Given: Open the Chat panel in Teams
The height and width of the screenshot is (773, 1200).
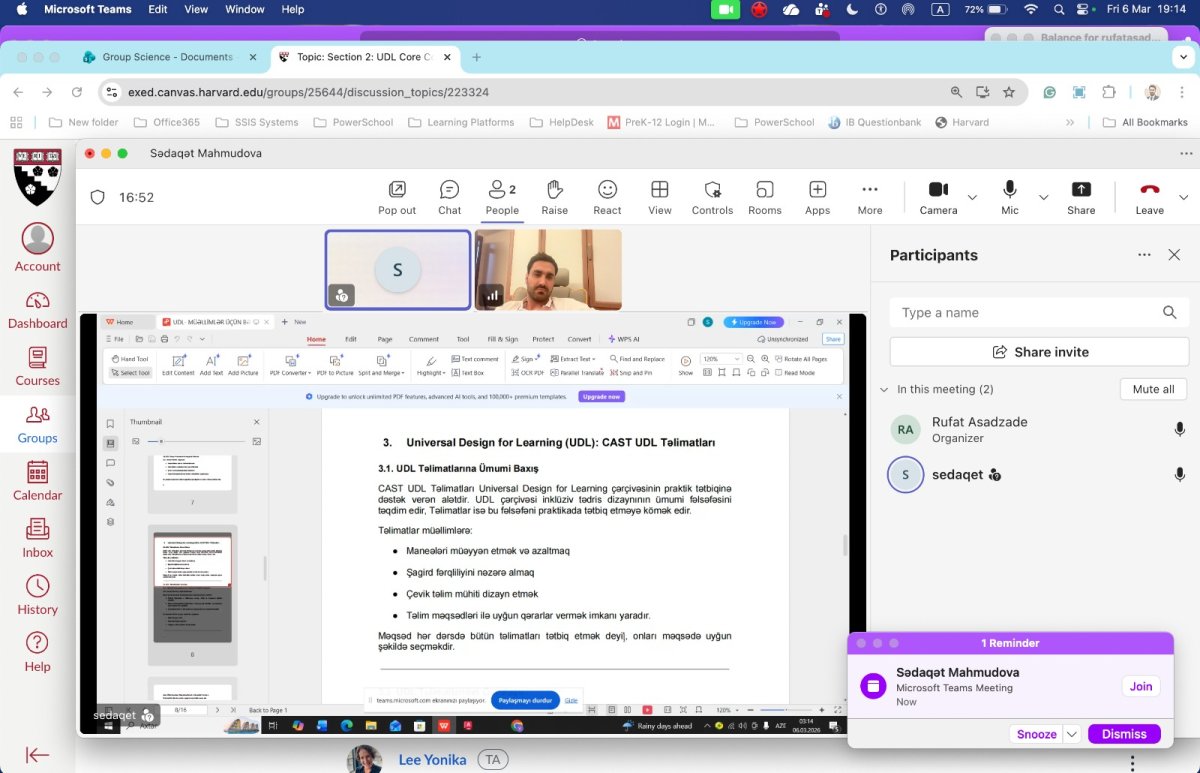Looking at the screenshot, I should (450, 196).
